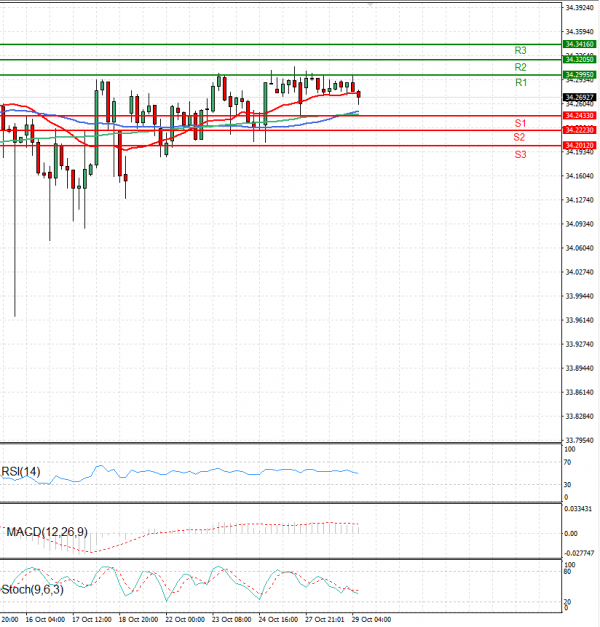This screenshot has width=600, height=627.
Task: Click the 16 Oct 04:00 time axis label
Action: coord(45,619)
